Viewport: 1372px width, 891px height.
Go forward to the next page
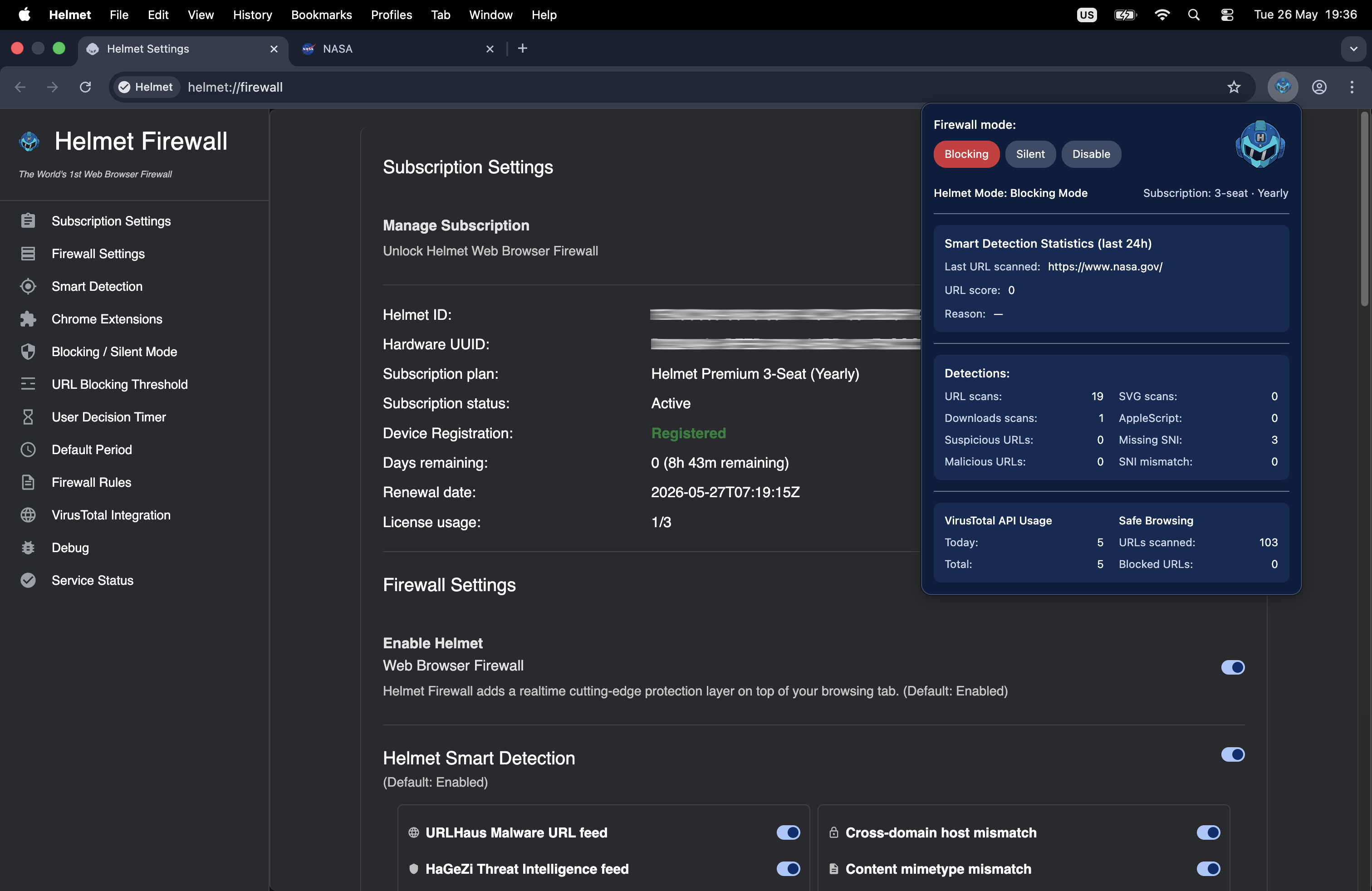pos(53,87)
